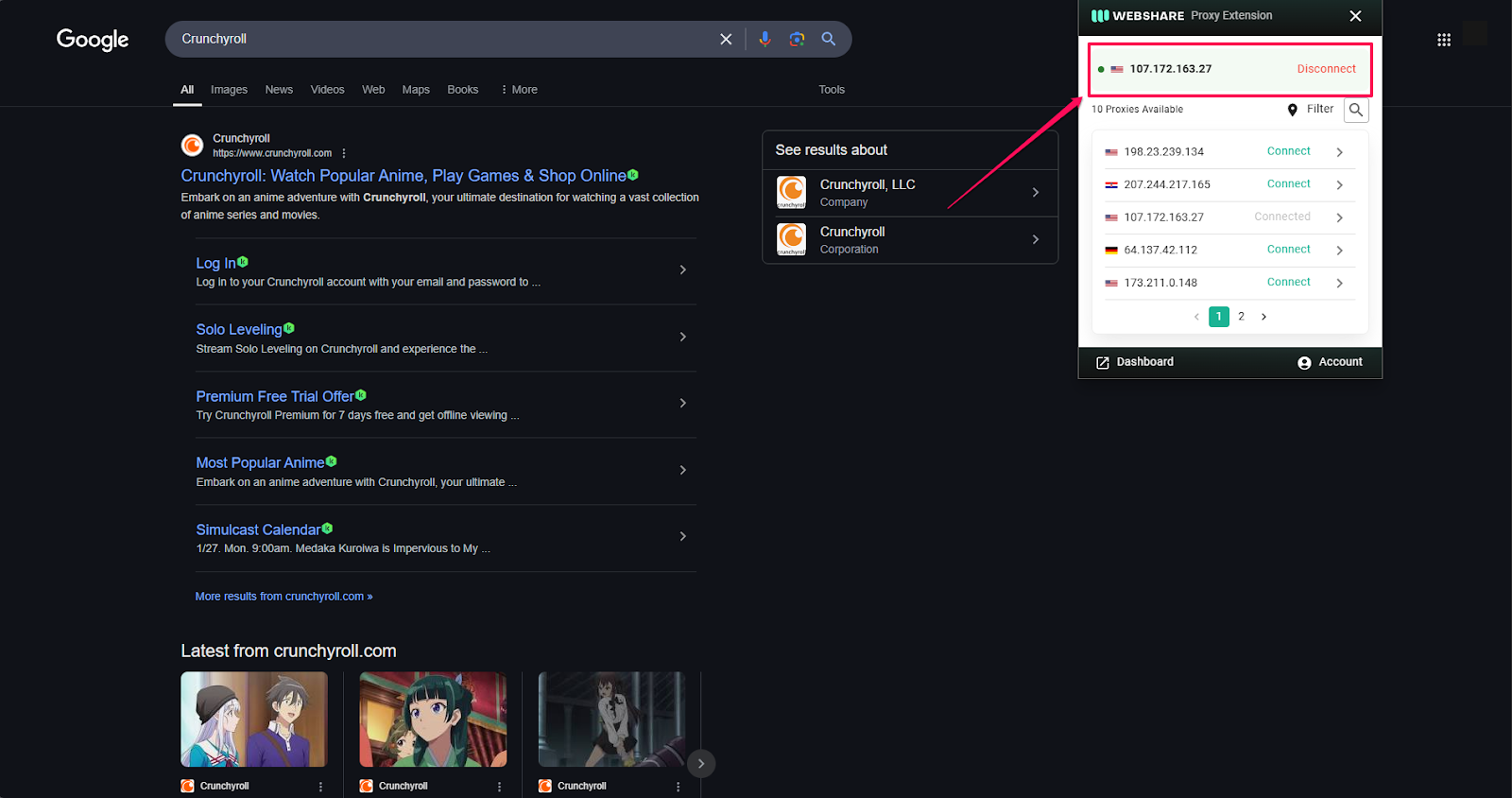Open options menu of second Crunchyroll video card
Viewport: 1512px width, 798px height.
coord(500,787)
